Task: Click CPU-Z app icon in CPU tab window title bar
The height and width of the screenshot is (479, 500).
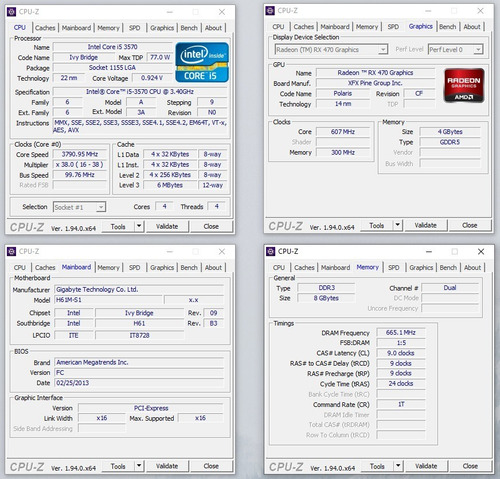Action: [x=11, y=12]
